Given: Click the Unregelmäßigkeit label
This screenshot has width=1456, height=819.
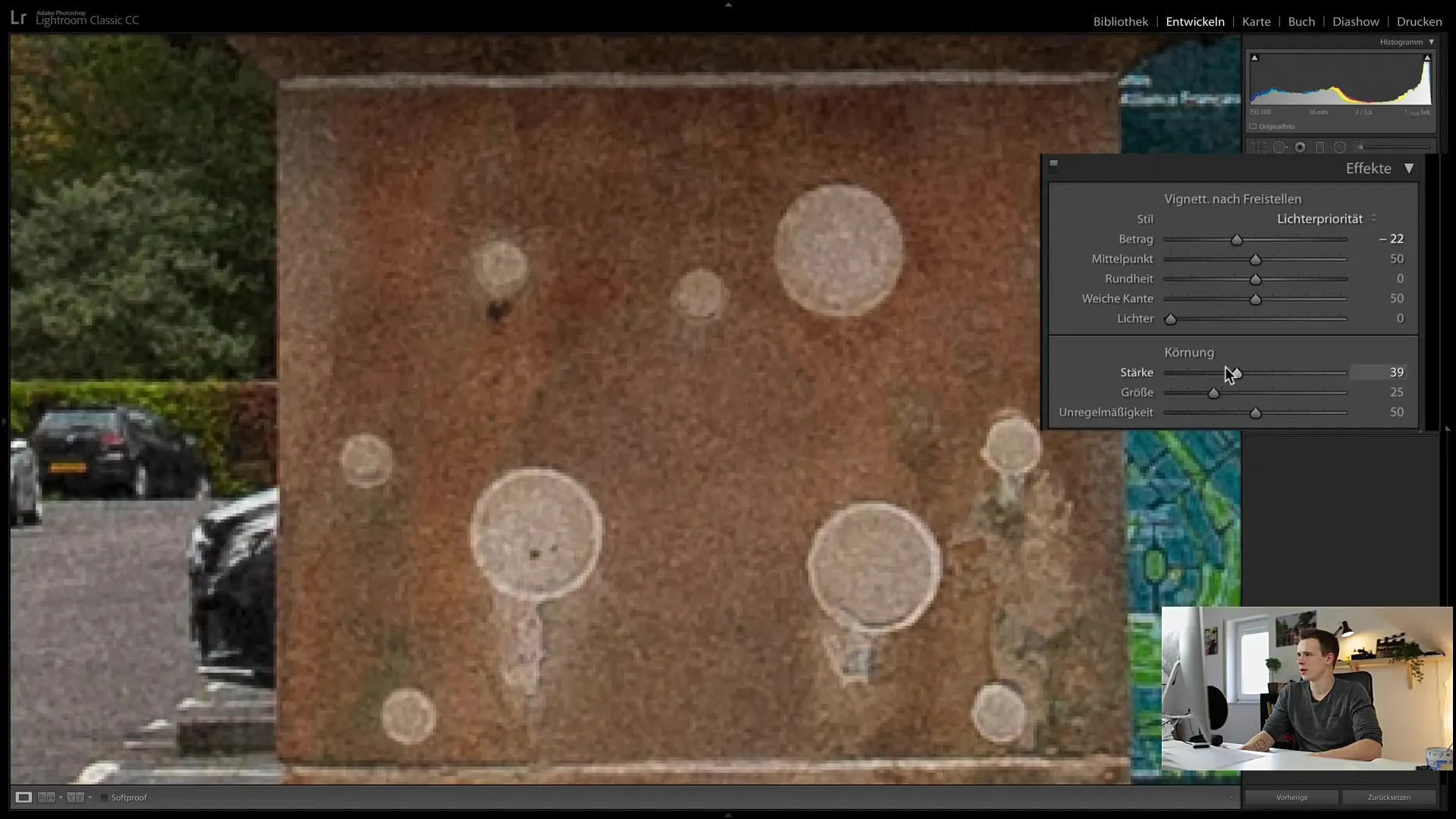Looking at the screenshot, I should coord(1106,412).
